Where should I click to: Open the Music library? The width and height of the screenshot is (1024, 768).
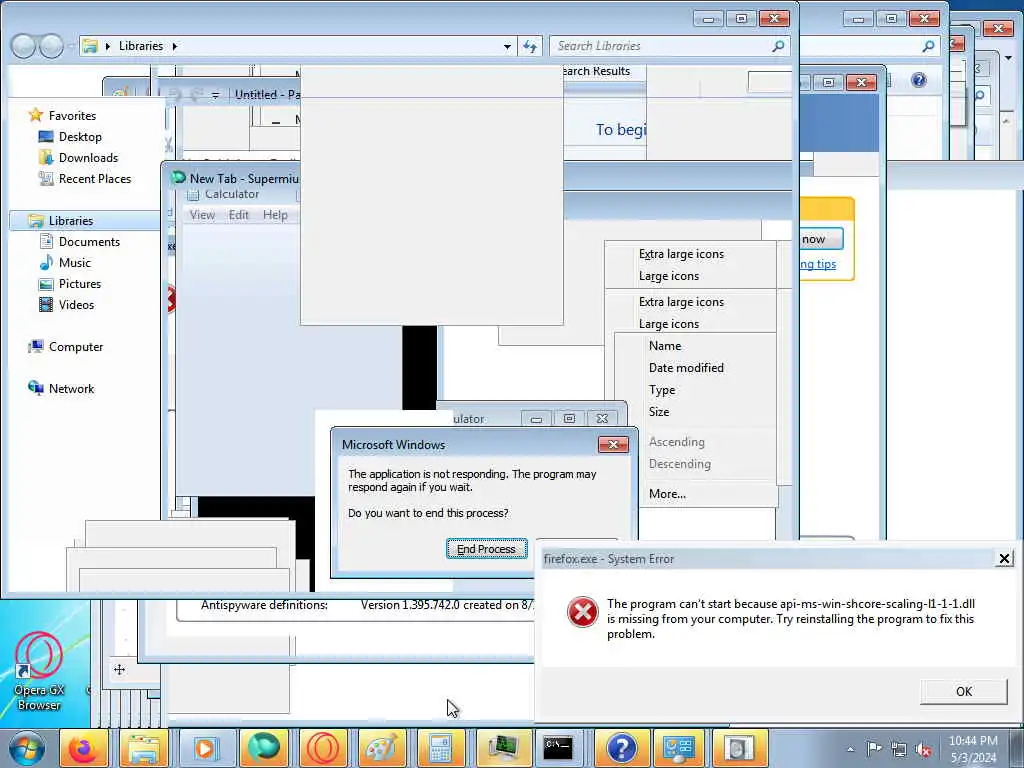click(74, 263)
